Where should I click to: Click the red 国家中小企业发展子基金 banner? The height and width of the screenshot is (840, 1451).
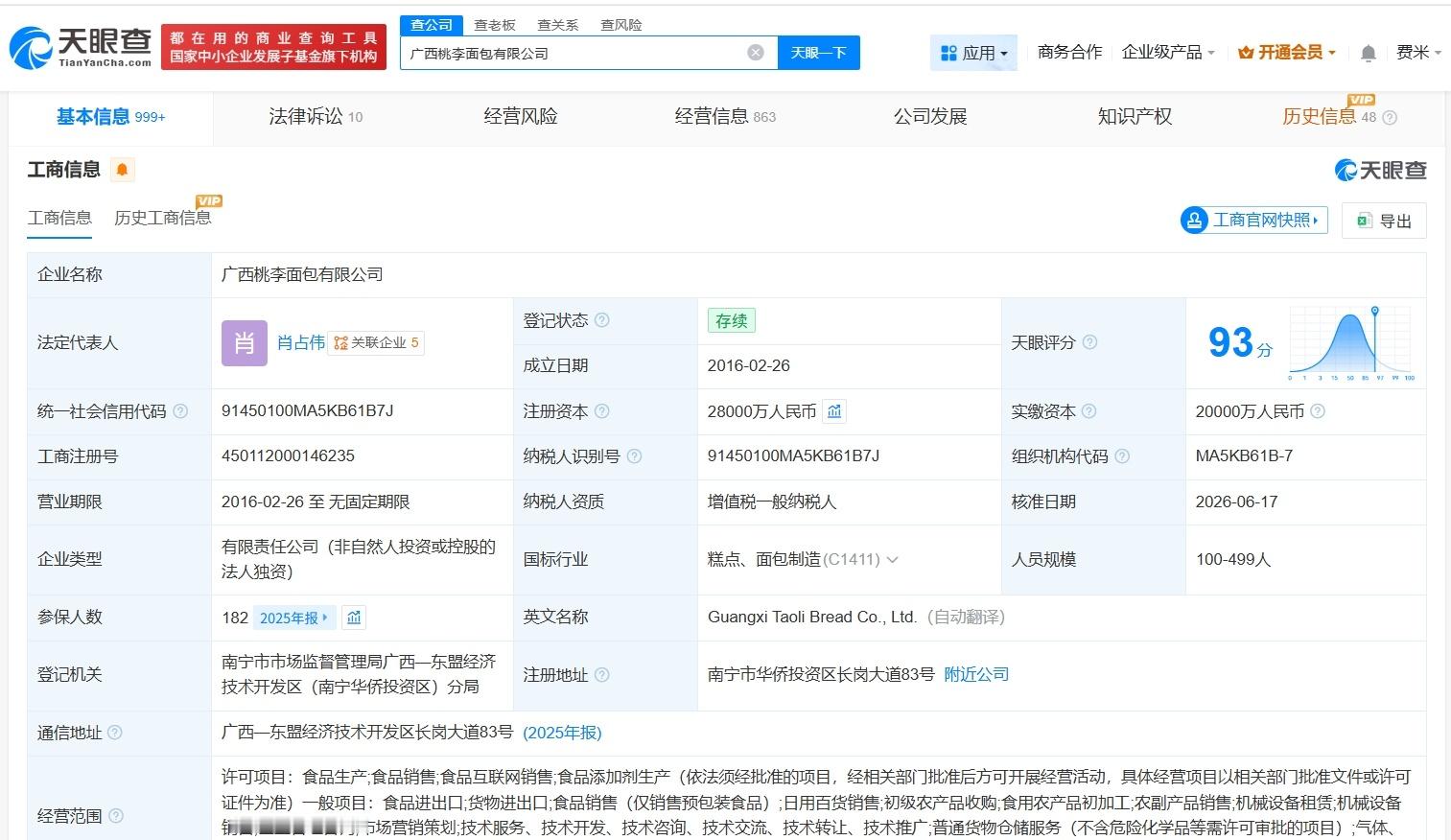click(273, 47)
